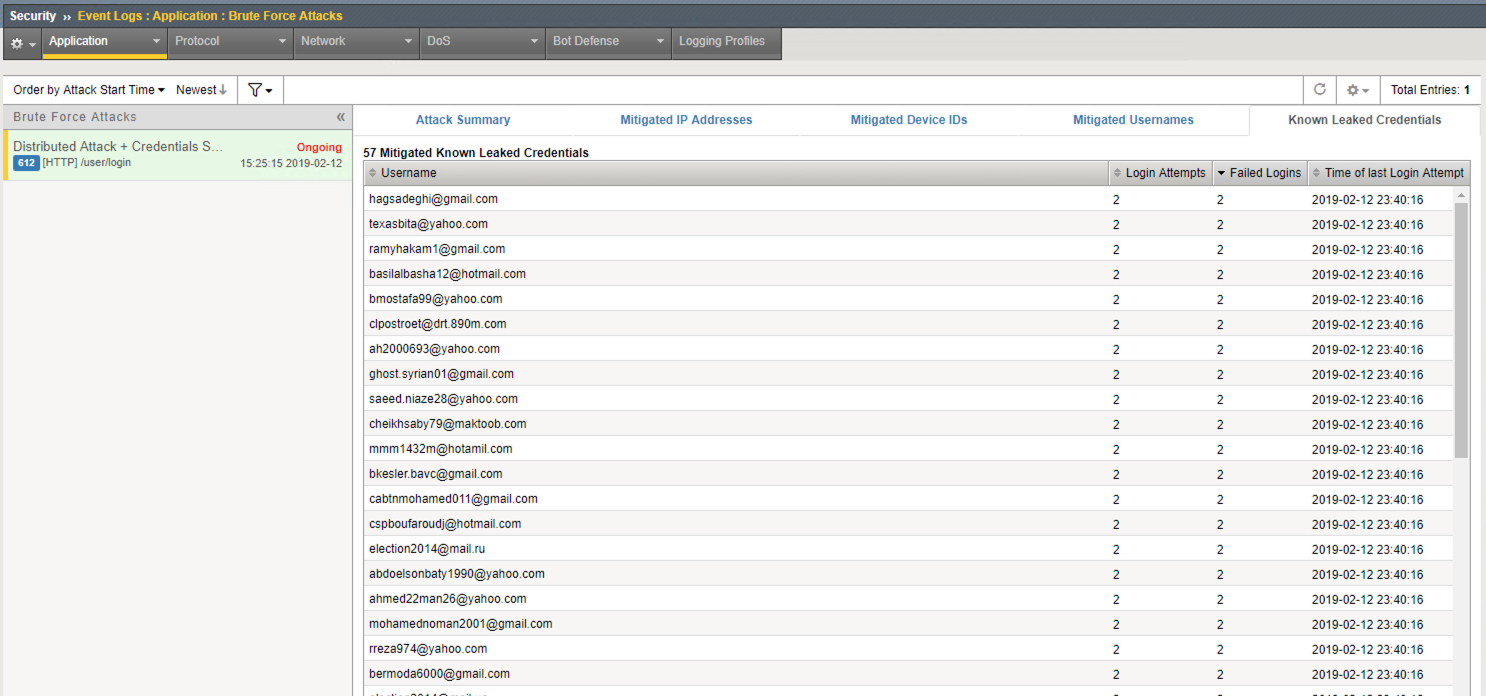The height and width of the screenshot is (696, 1486).
Task: Sort by Time of last Login Attempt
Action: [x=1389, y=173]
